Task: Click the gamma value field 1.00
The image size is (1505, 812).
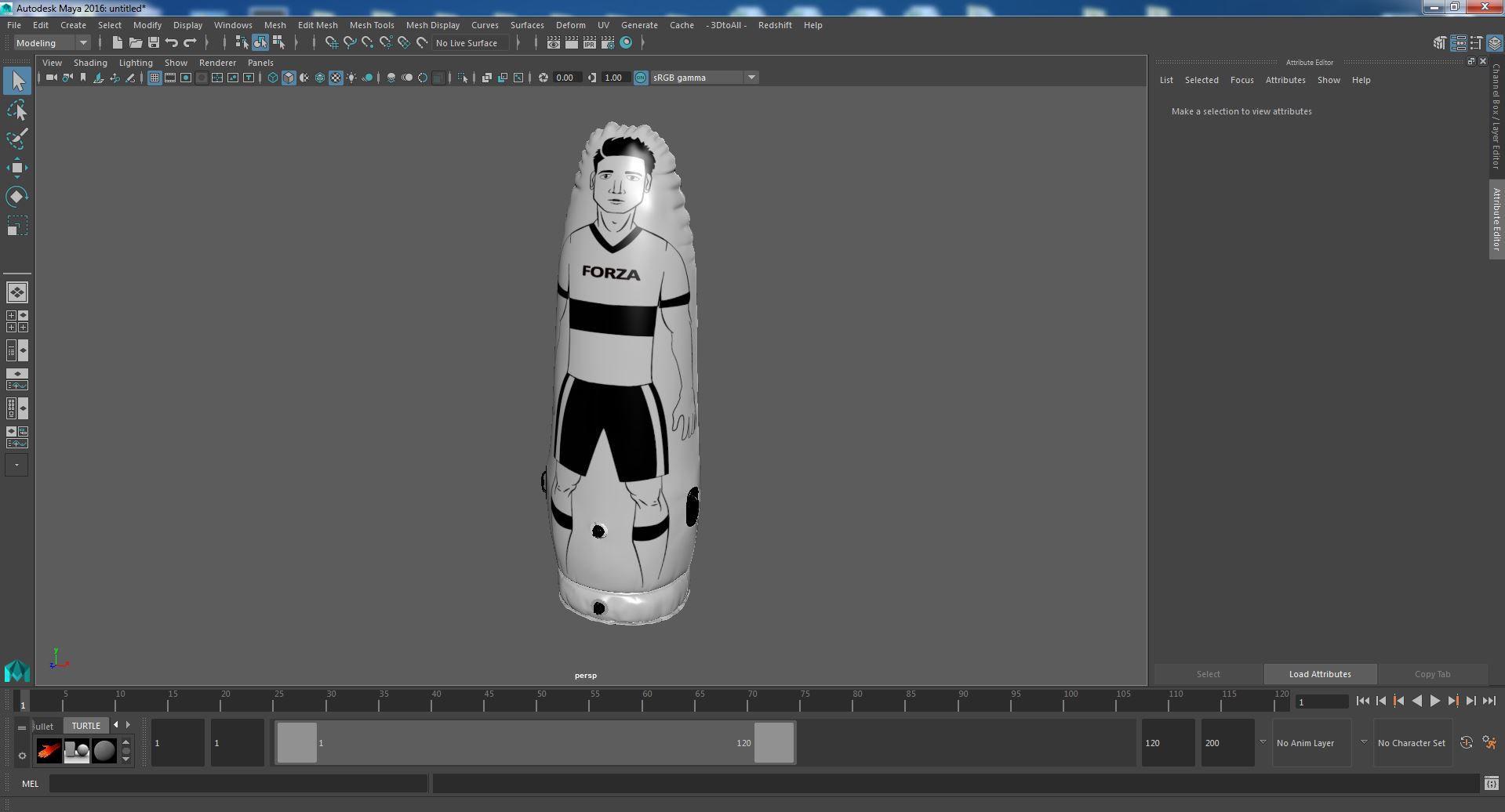Action: point(616,78)
